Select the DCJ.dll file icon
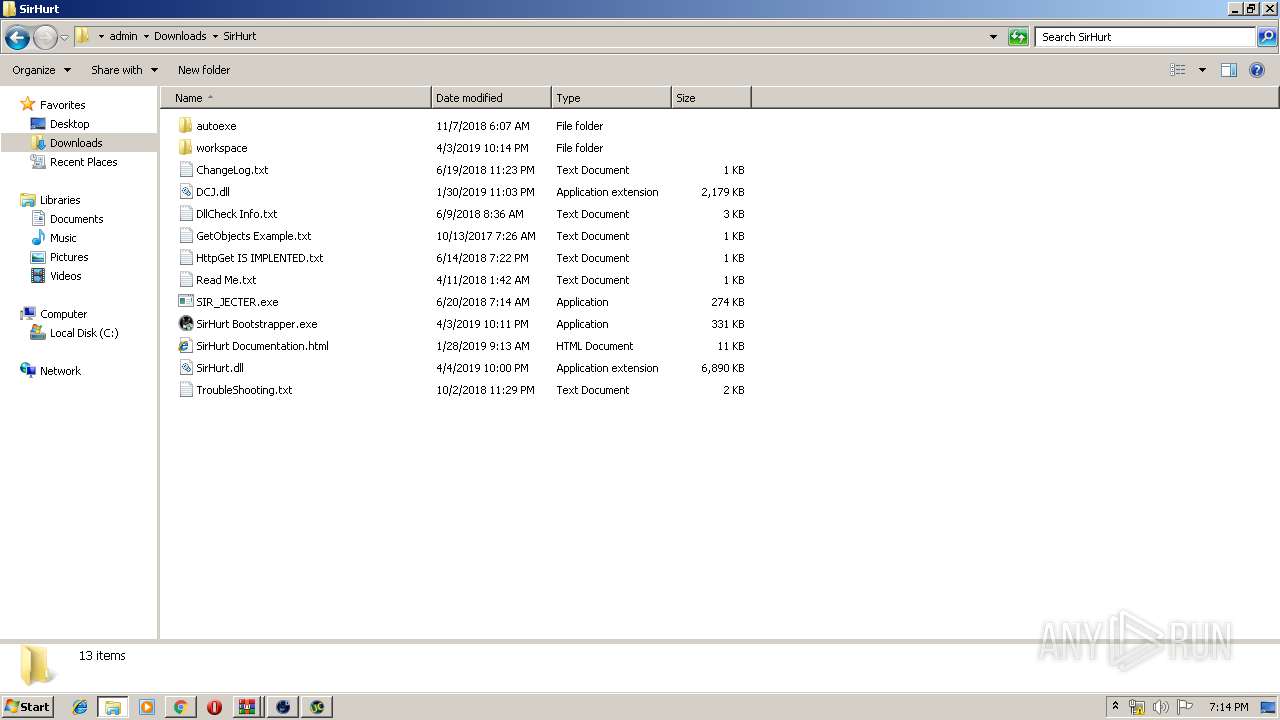This screenshot has width=1280, height=720. pos(186,192)
